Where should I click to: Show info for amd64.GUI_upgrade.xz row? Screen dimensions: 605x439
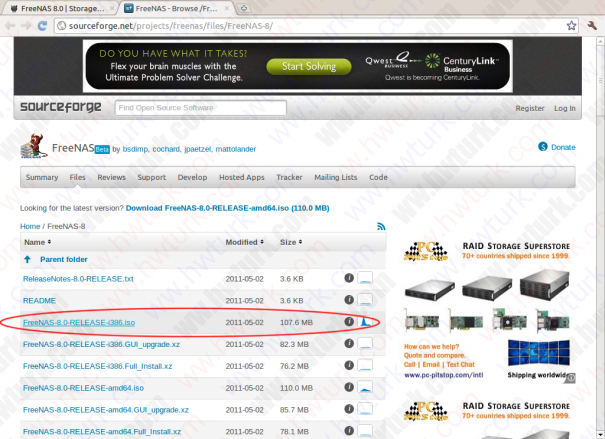(x=349, y=409)
